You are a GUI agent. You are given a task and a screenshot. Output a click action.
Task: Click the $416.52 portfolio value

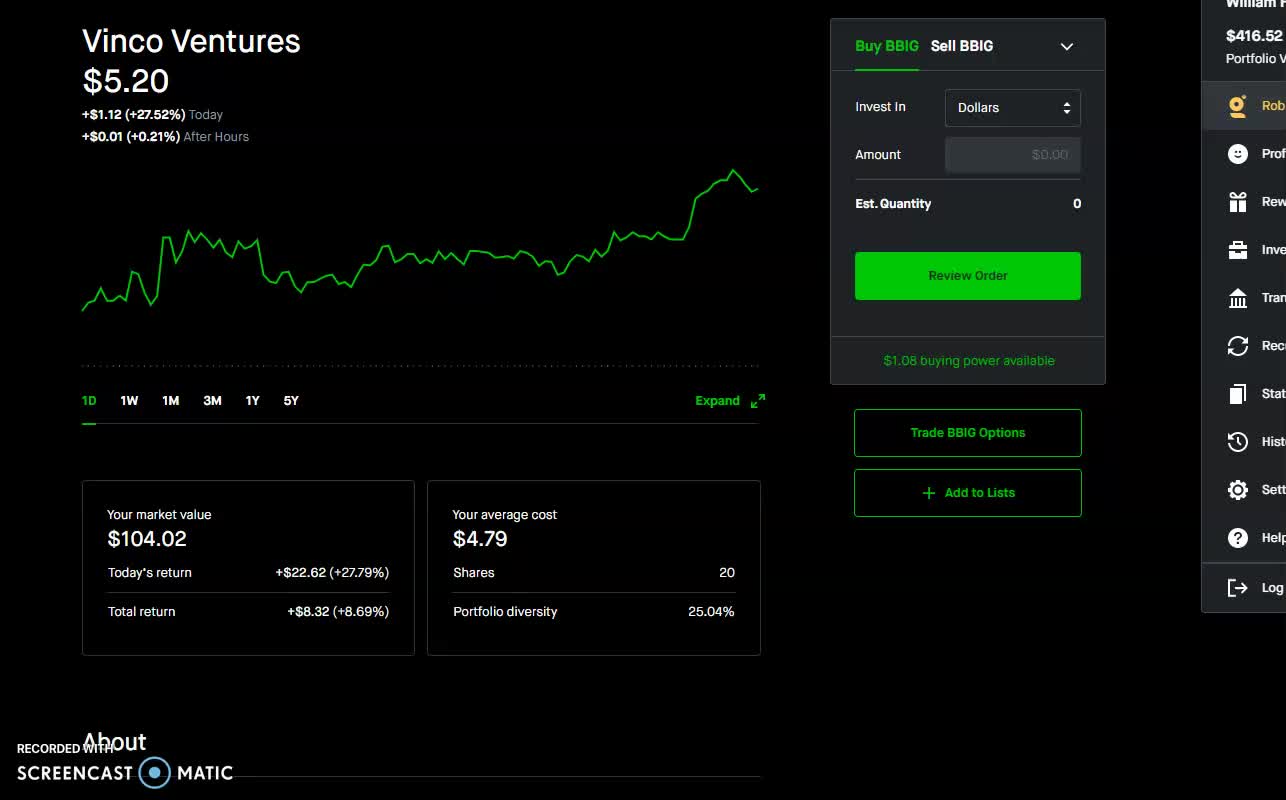click(x=1254, y=36)
